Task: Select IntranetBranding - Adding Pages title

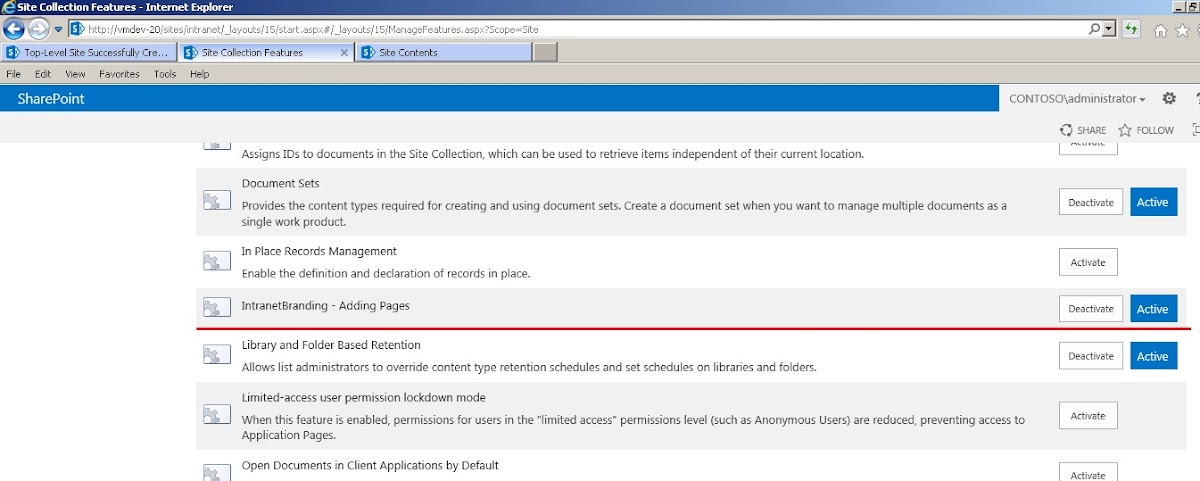Action: pyautogui.click(x=326, y=305)
